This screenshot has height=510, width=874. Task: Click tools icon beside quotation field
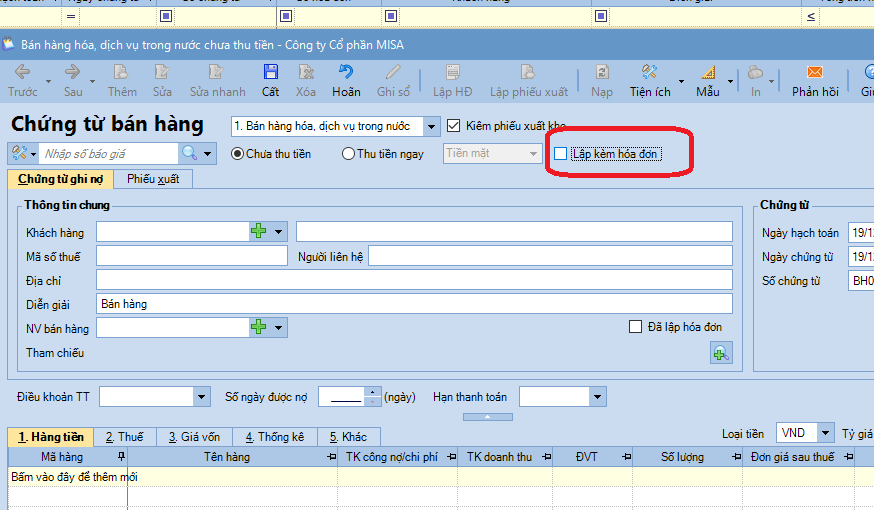click(x=20, y=153)
